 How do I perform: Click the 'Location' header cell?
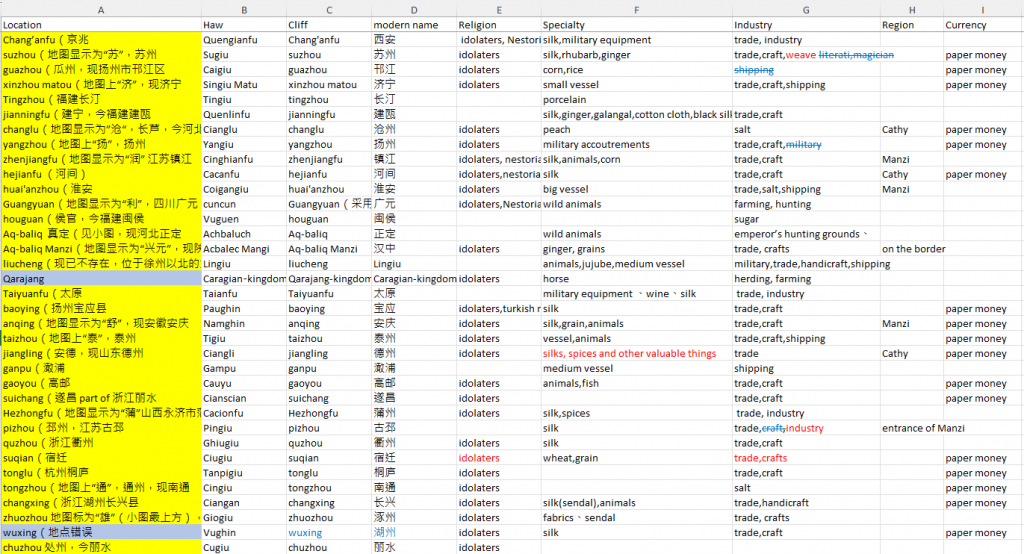tap(101, 25)
